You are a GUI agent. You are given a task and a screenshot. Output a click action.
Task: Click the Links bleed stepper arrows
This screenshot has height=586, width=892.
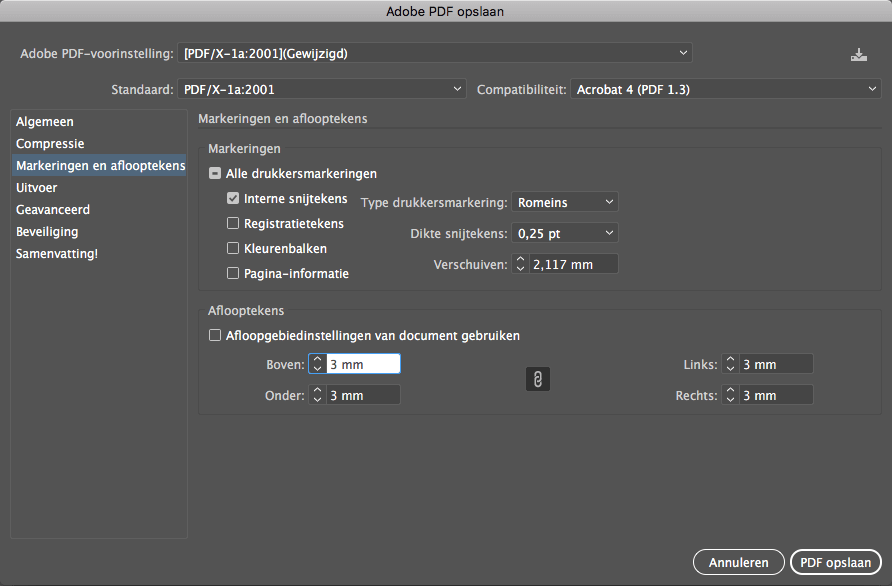pyautogui.click(x=730, y=364)
